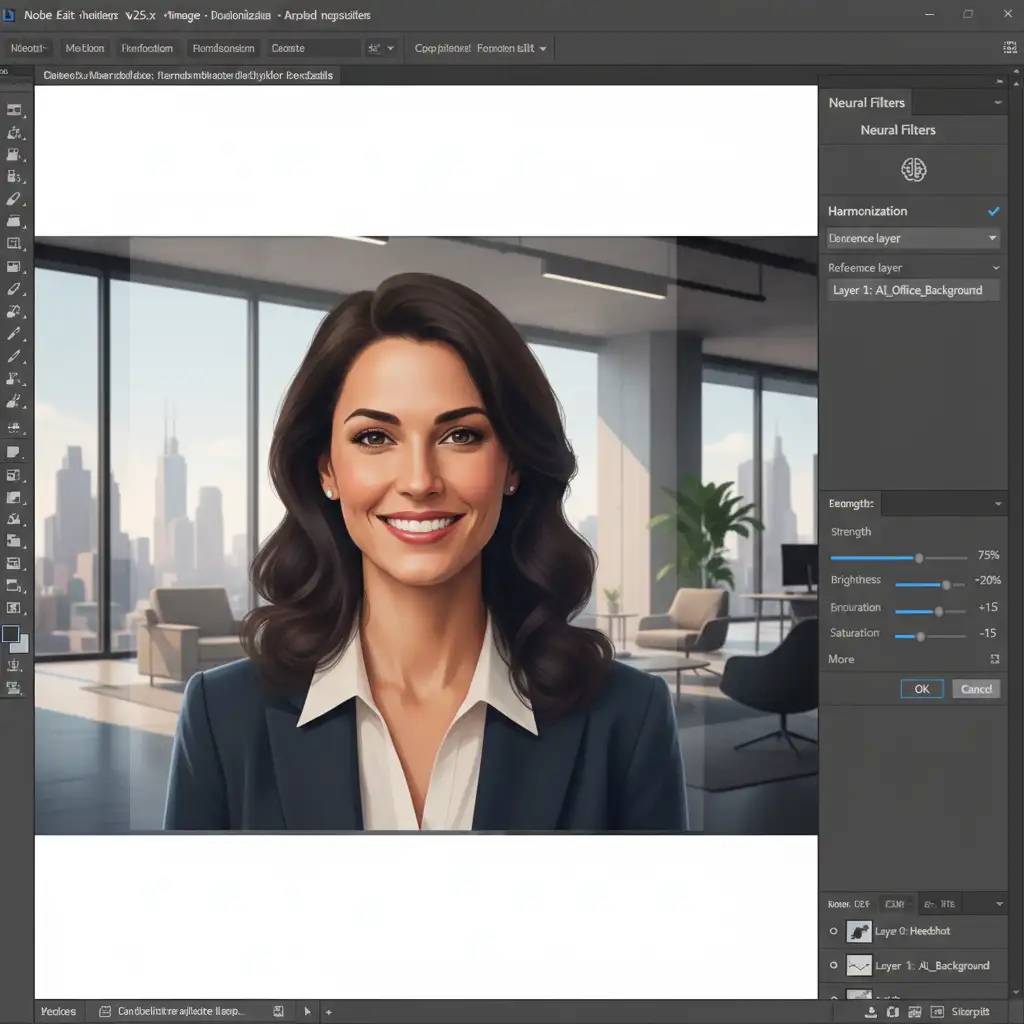Toggle visibility of Layer 1: AI_Background

pos(833,966)
